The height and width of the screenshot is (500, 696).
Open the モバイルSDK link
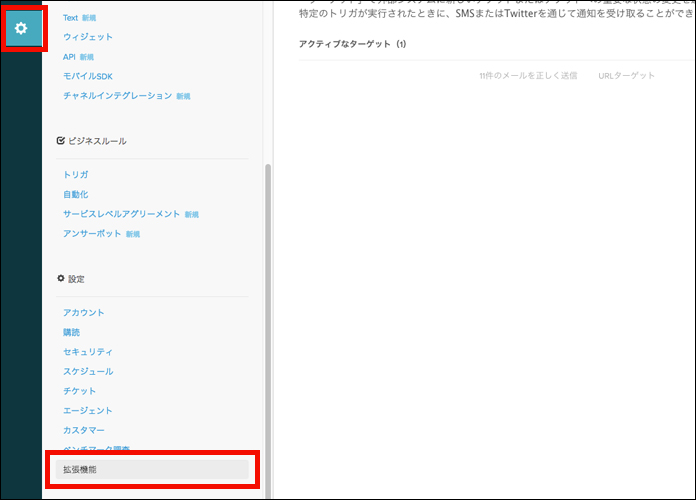click(x=88, y=76)
